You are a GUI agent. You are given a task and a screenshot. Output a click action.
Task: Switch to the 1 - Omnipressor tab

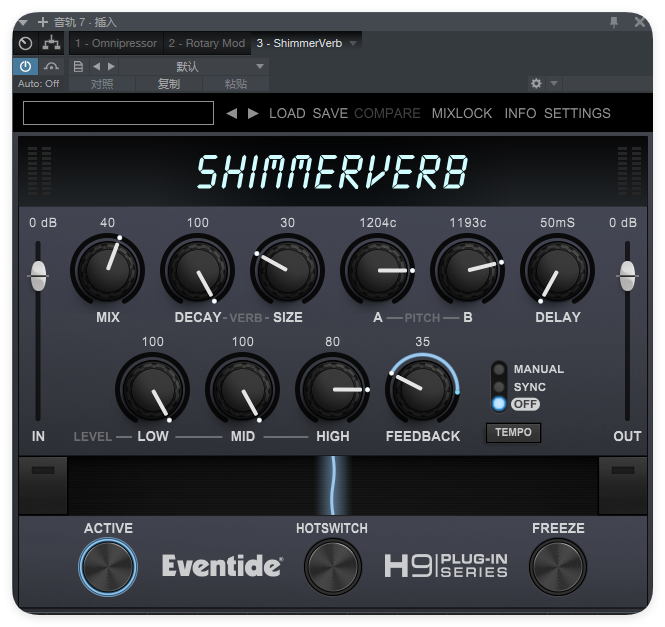[x=116, y=43]
